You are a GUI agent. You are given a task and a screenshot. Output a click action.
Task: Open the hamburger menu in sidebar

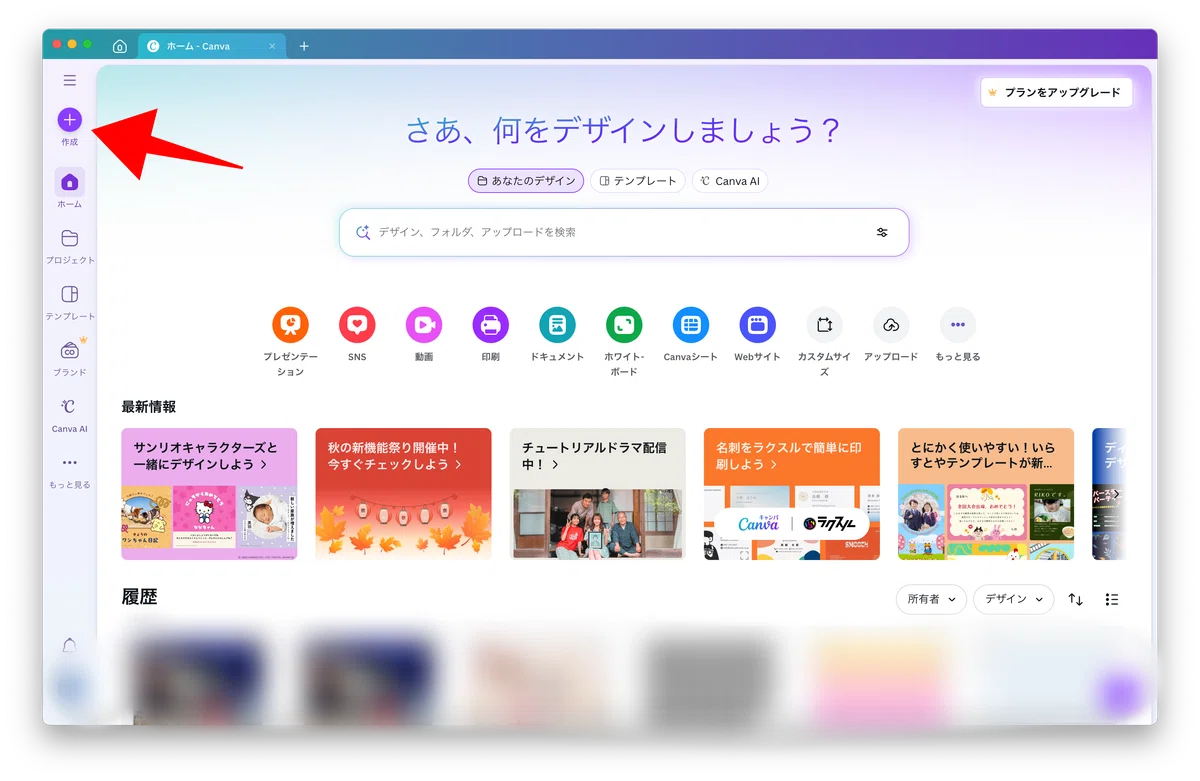pos(70,80)
